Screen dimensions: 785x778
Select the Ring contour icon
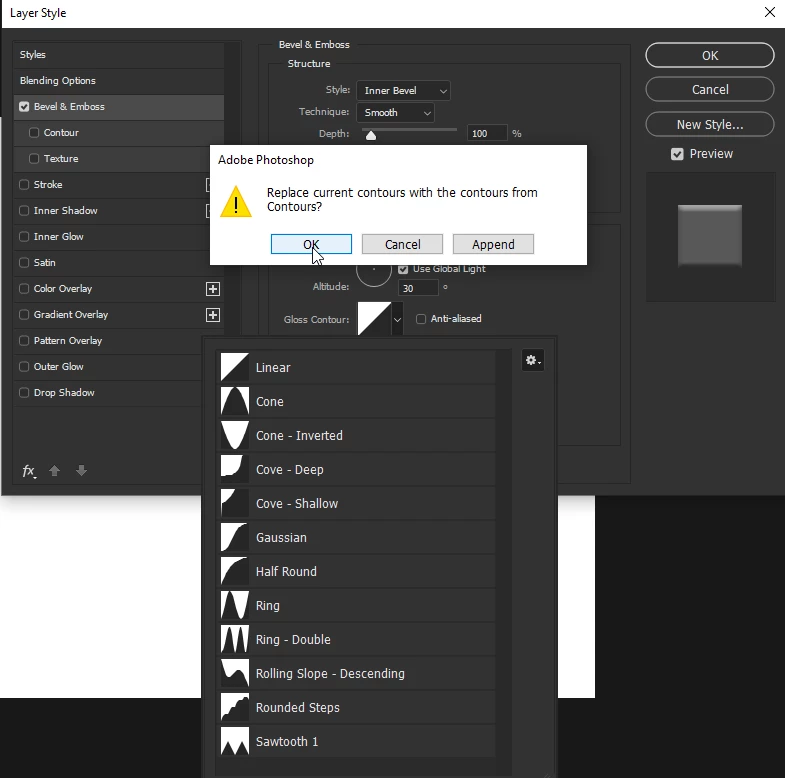235,606
